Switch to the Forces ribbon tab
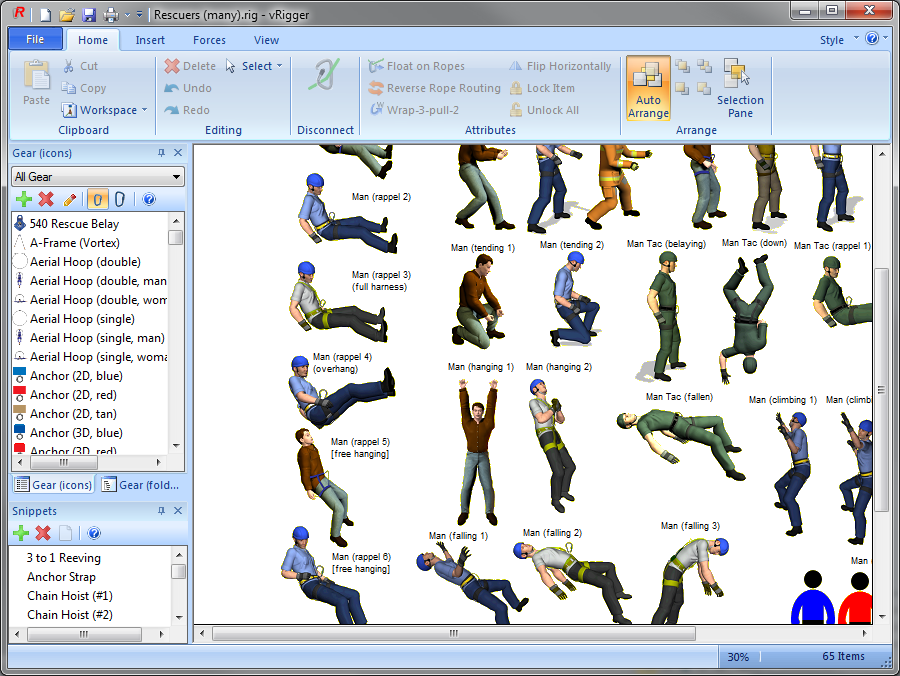Screen dimensions: 900x676 click(209, 39)
